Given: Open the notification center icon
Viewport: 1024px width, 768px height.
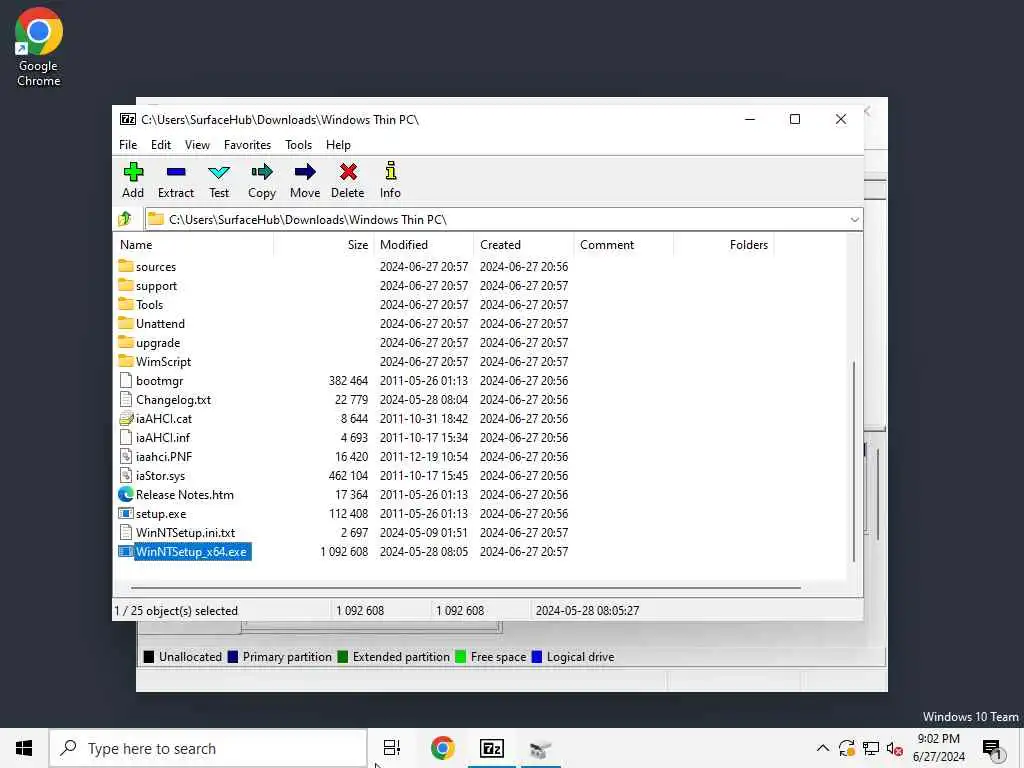Looking at the screenshot, I should coord(992,748).
